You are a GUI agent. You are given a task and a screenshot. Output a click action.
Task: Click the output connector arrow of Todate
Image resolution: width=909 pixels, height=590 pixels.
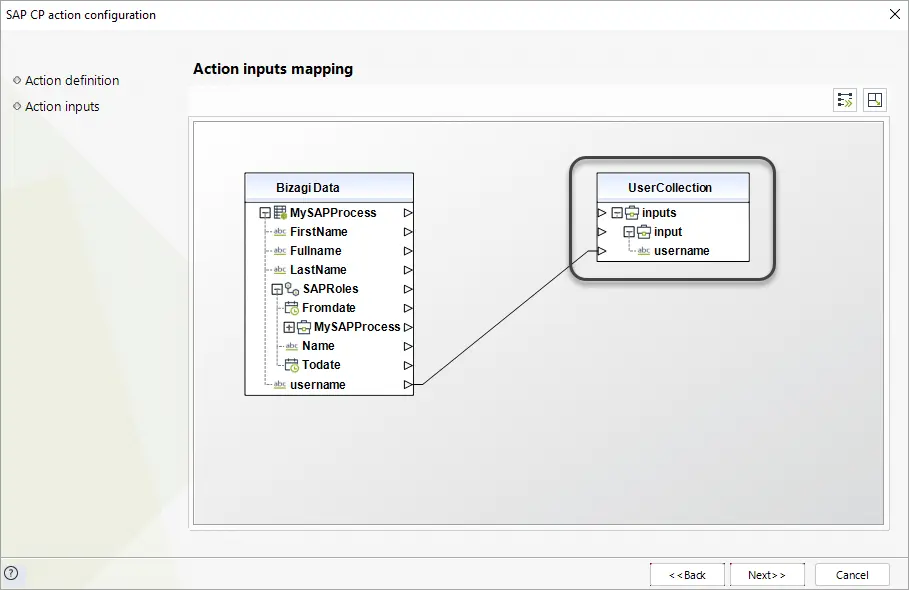click(408, 366)
